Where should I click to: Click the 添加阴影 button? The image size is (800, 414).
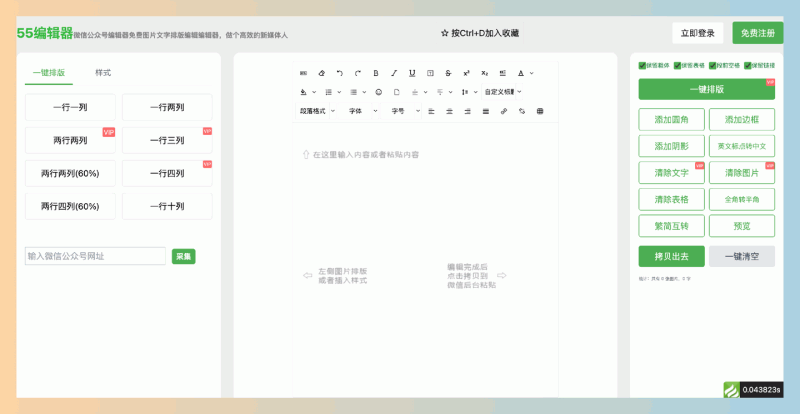(x=671, y=146)
